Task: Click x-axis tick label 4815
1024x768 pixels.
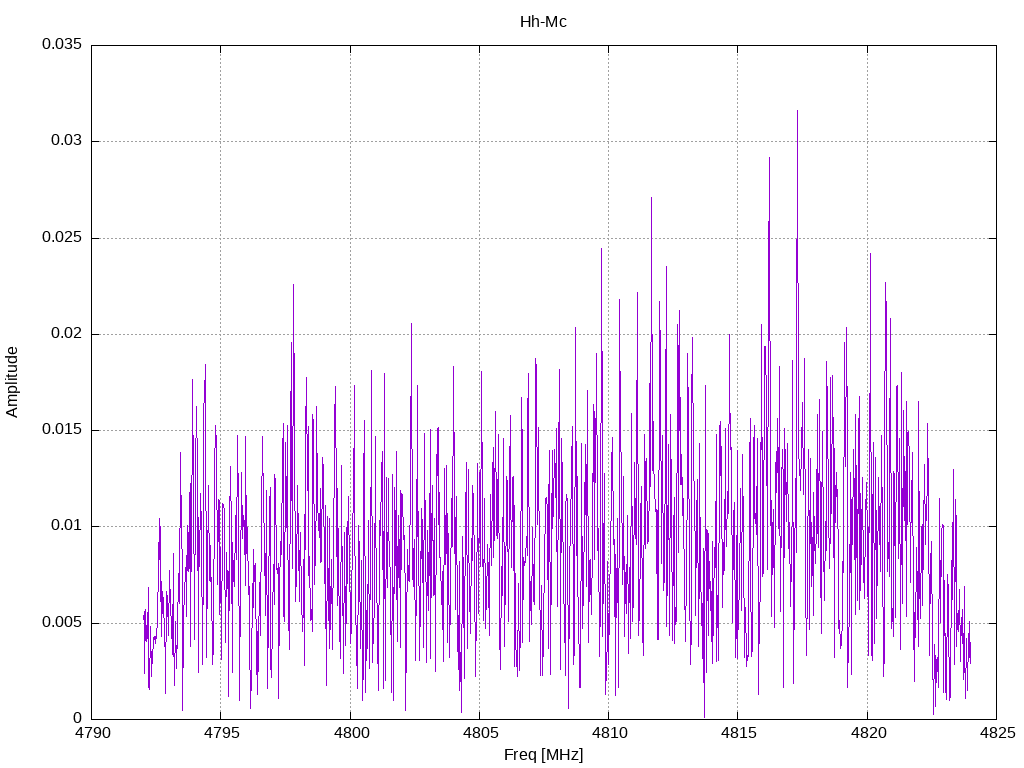Action: point(739,733)
